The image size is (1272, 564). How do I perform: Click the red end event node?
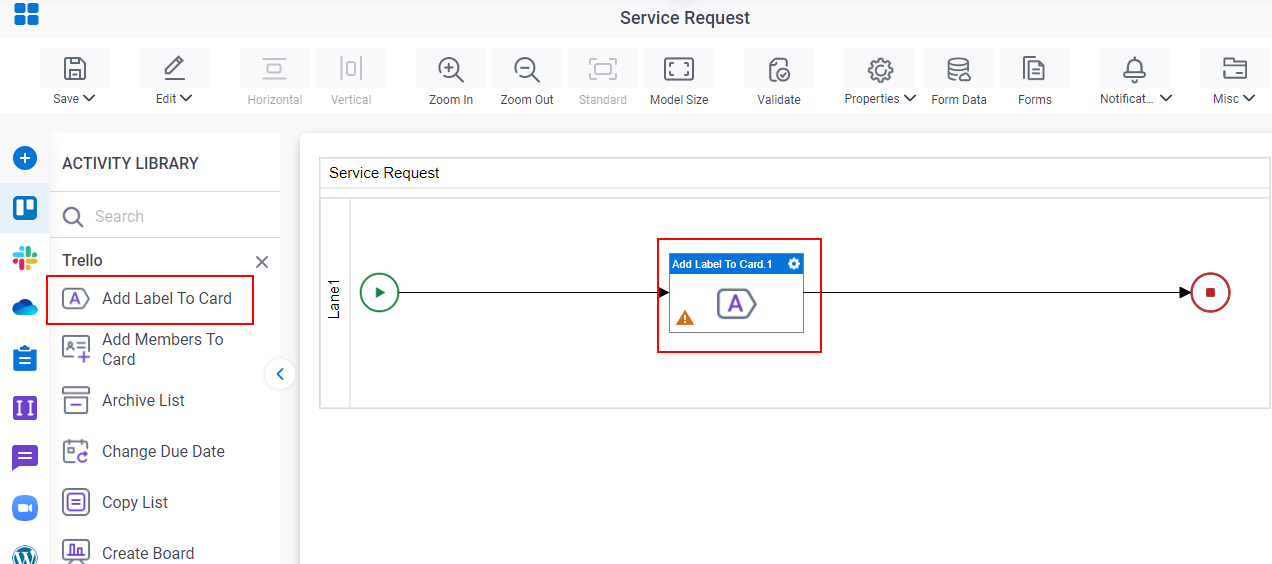1210,293
